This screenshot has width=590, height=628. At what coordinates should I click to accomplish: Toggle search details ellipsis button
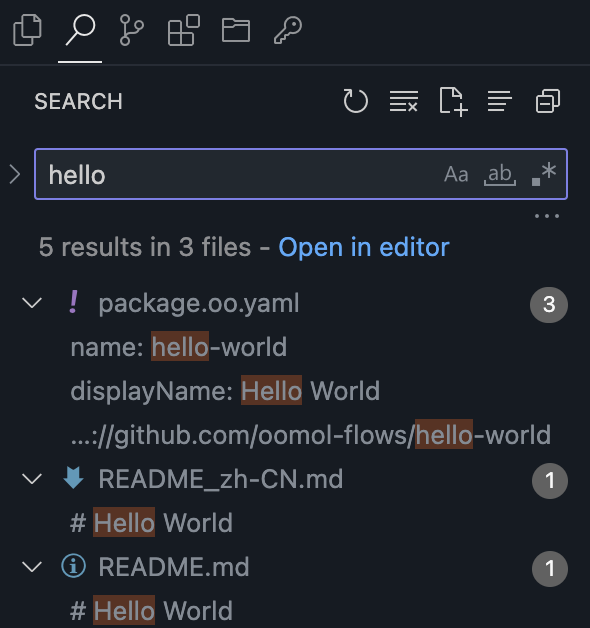coord(547,216)
